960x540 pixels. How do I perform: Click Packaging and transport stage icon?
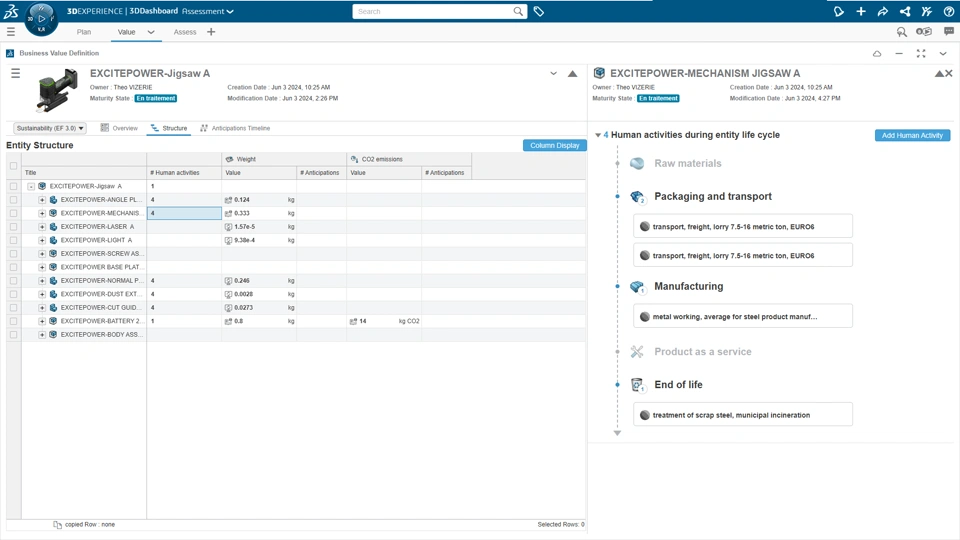click(637, 197)
